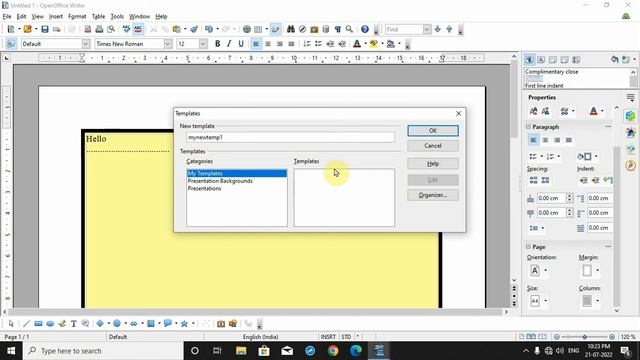This screenshot has width=640, height=360.
Task: Open Google Chrome from taskbar
Action: [333, 351]
